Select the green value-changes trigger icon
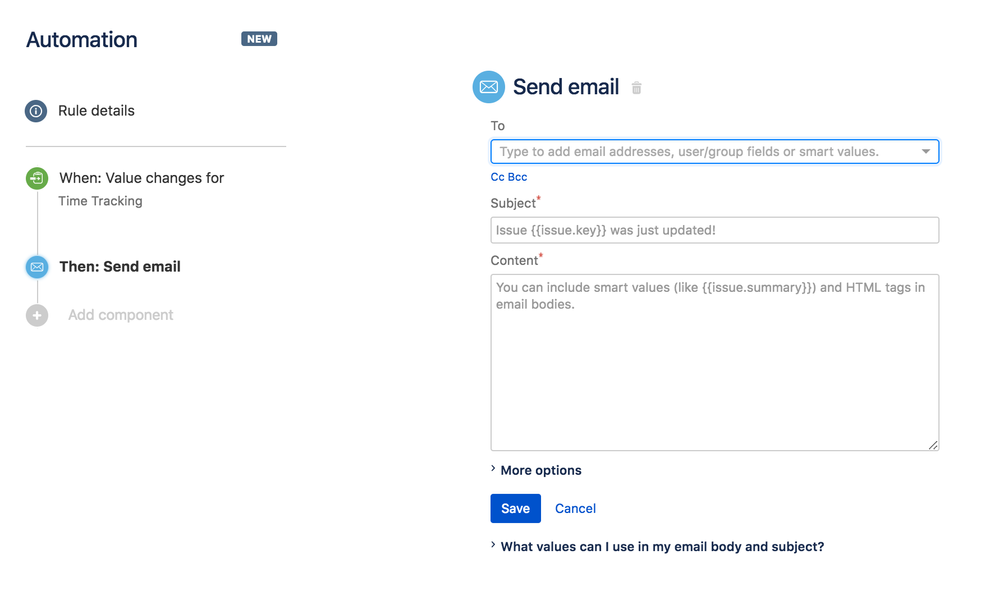This screenshot has width=999, height=596. [x=36, y=178]
